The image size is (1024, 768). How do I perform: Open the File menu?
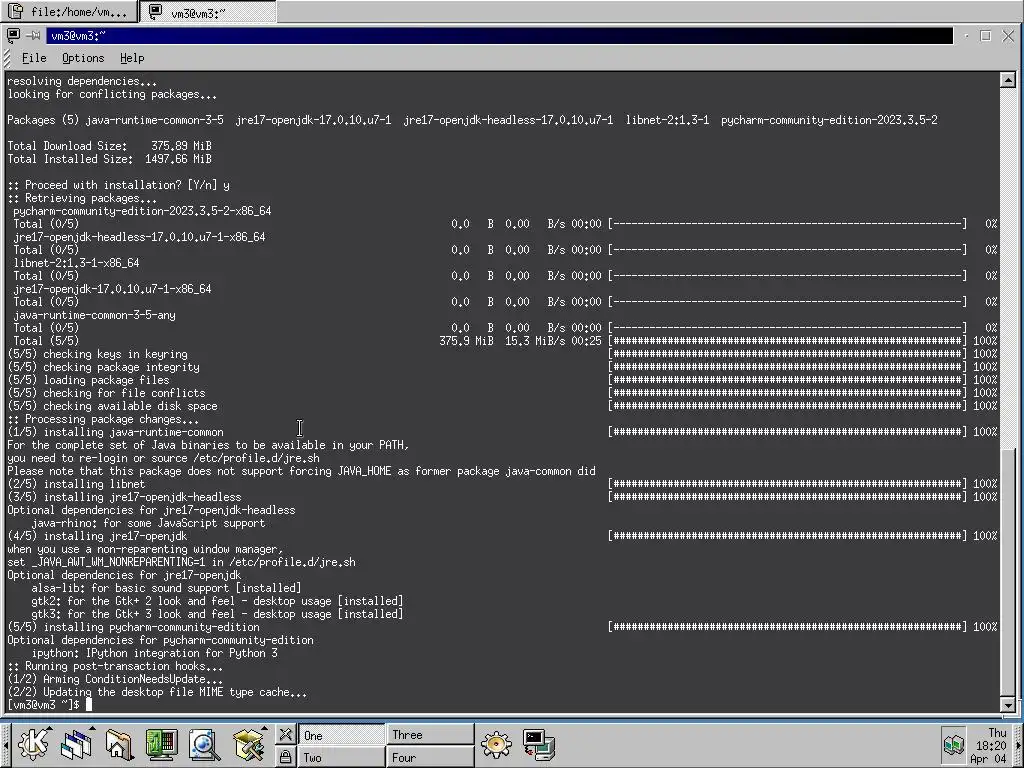pyautogui.click(x=34, y=58)
